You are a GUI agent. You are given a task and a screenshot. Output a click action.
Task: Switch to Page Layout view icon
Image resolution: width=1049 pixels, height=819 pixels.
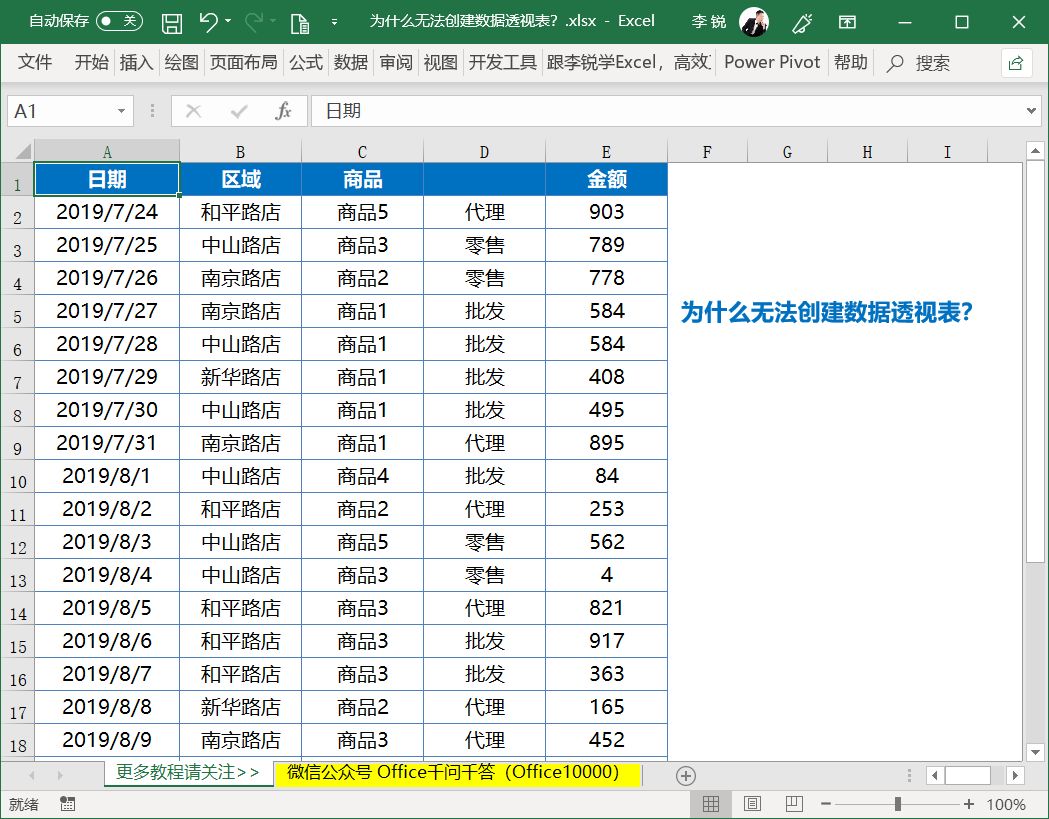pyautogui.click(x=753, y=803)
